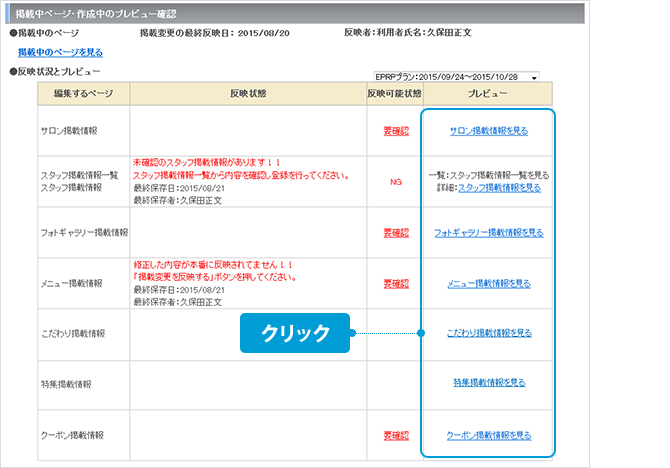The width and height of the screenshot is (670, 468).
Task: Open the メニュー掲載情報を見る preview link
Action: (488, 283)
